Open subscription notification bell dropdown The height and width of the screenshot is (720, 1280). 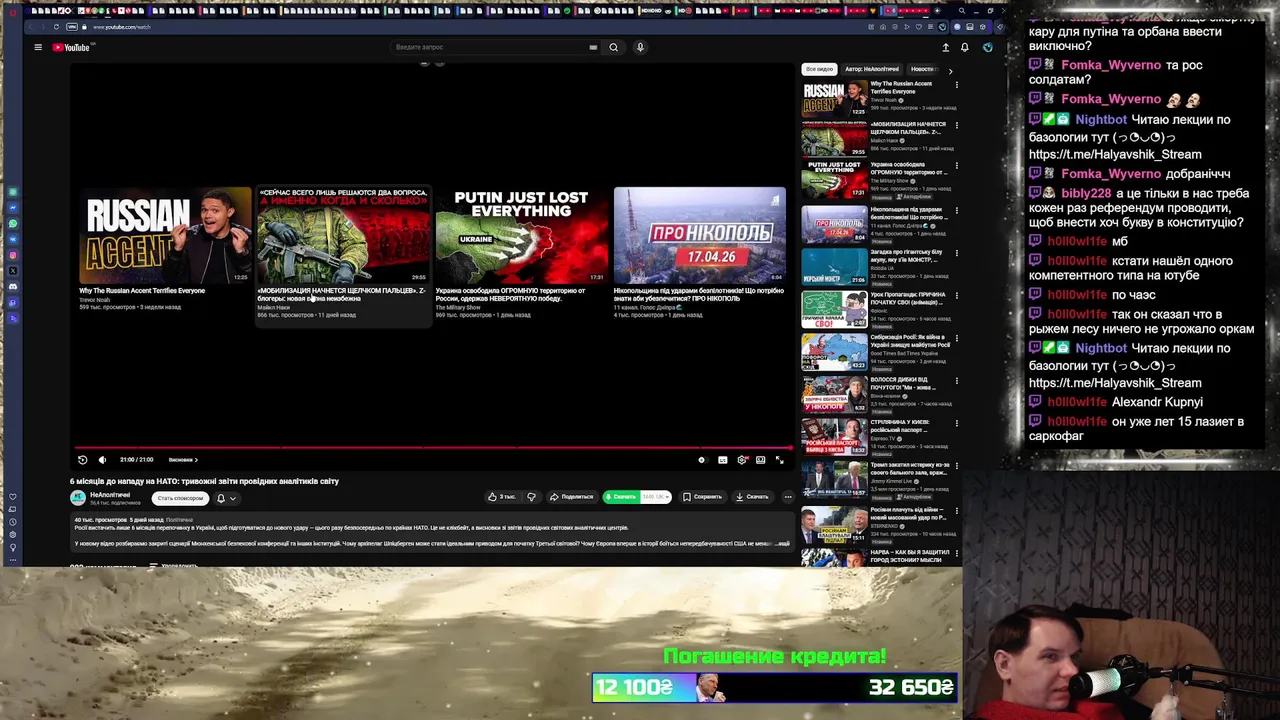point(226,498)
